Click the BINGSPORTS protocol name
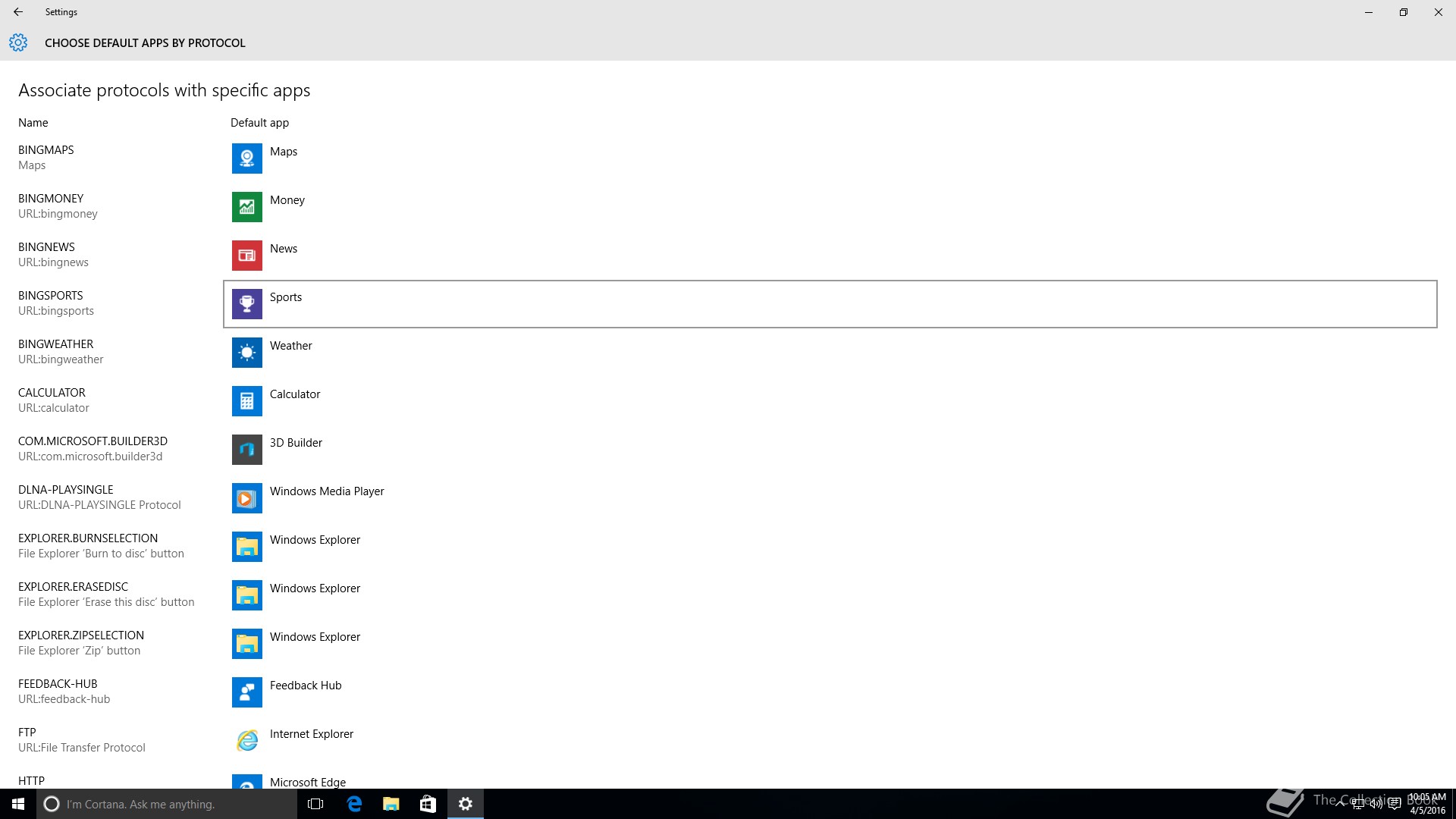The image size is (1456, 819). coord(51,296)
